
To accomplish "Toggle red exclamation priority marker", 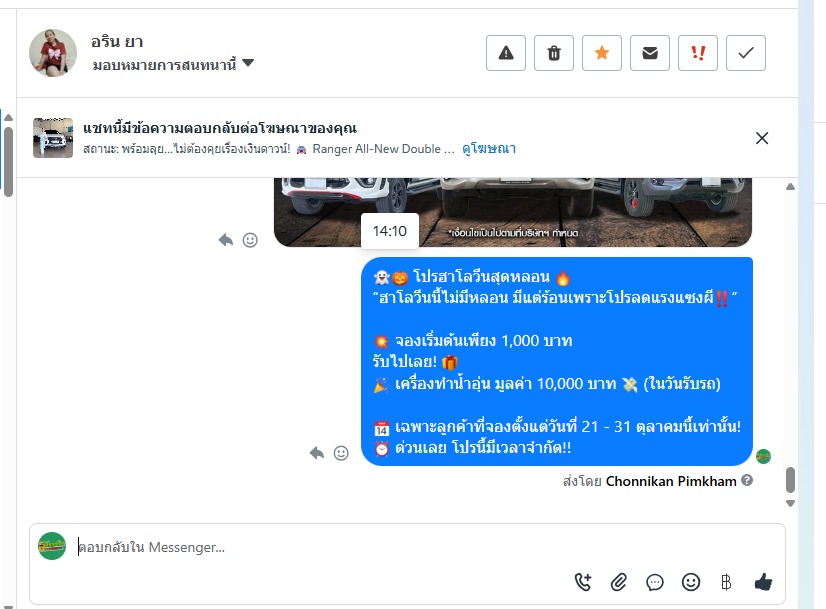I will 697,53.
